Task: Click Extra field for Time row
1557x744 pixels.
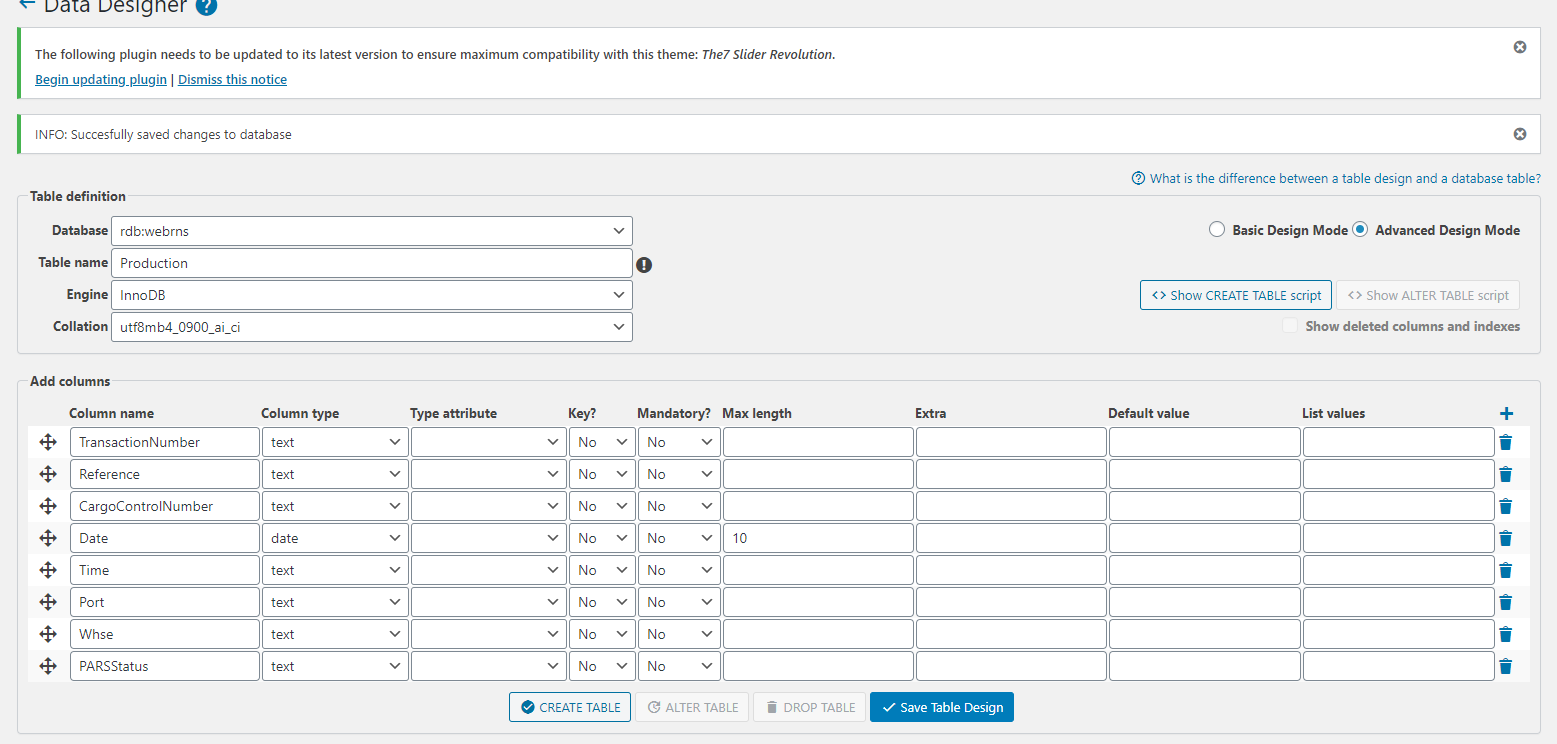Action: pos(1011,570)
